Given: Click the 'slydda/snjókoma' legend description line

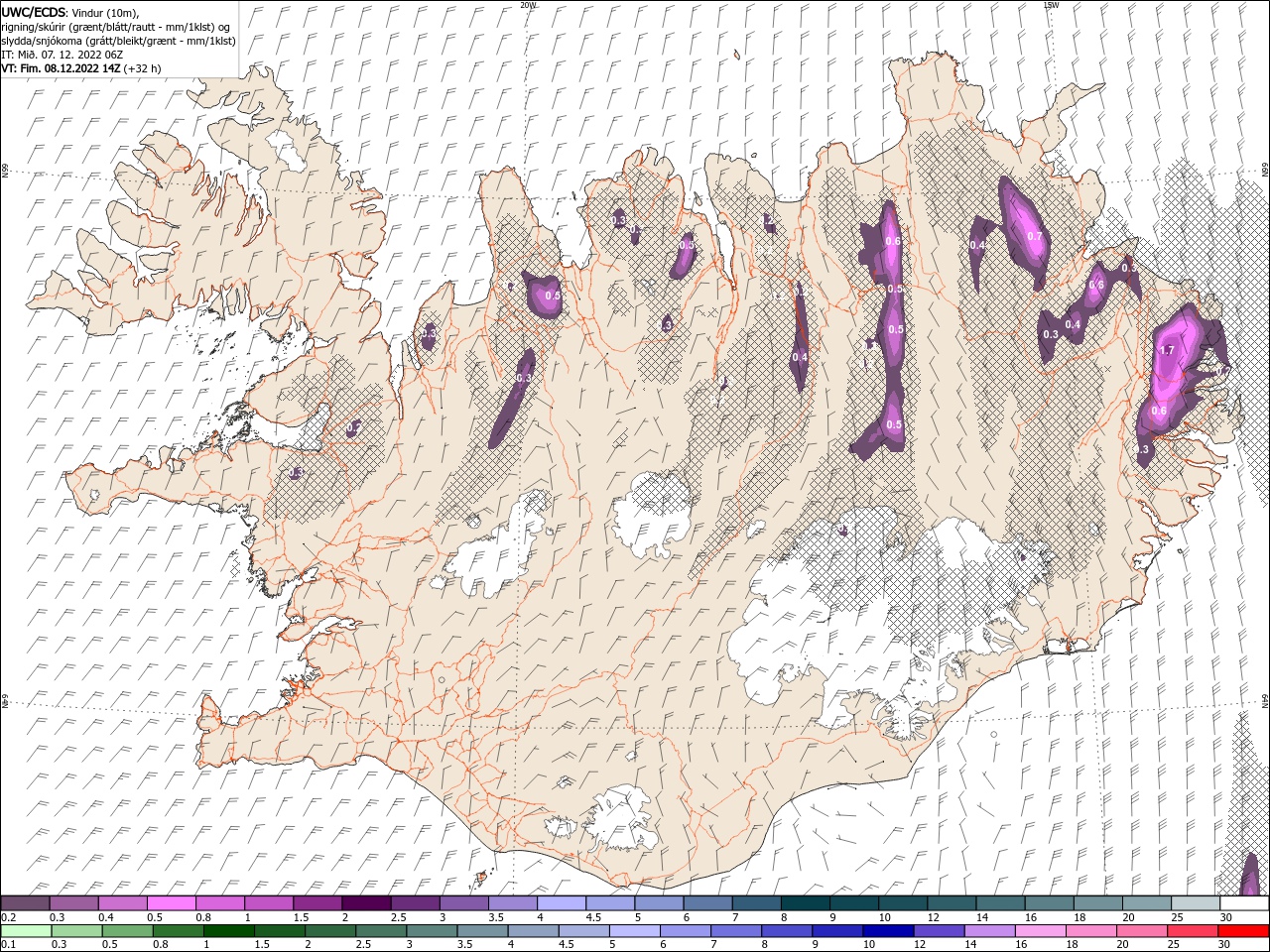Looking at the screenshot, I should click(118, 41).
